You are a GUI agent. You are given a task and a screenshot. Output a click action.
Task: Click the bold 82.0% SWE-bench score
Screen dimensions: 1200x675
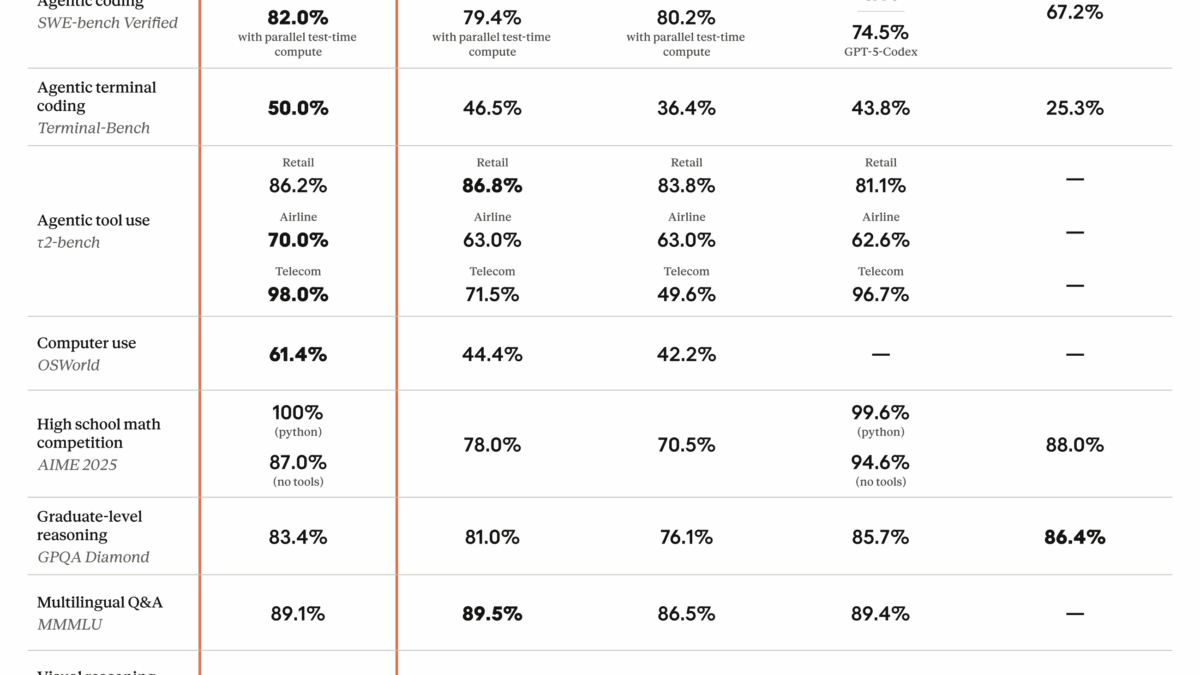[298, 17]
